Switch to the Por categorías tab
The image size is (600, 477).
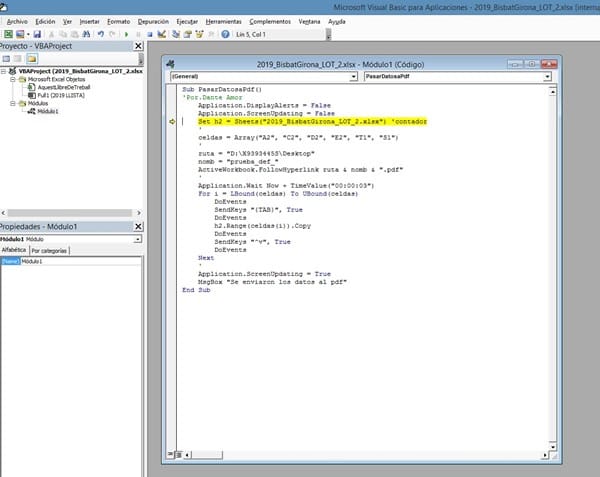click(49, 251)
